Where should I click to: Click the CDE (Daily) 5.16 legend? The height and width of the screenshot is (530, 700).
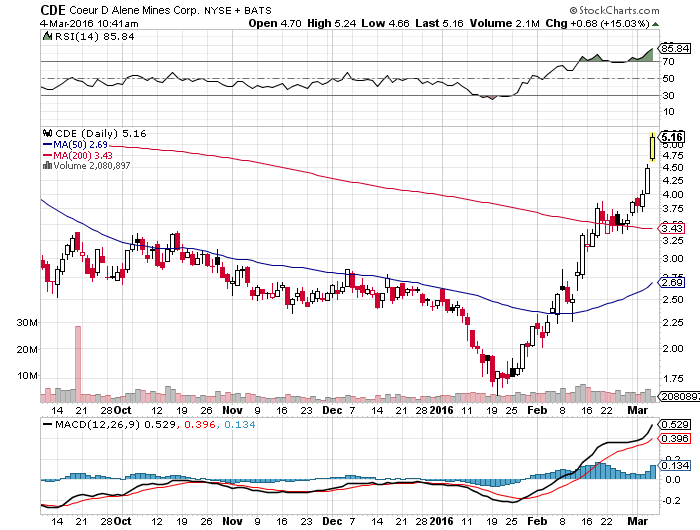tap(100, 134)
